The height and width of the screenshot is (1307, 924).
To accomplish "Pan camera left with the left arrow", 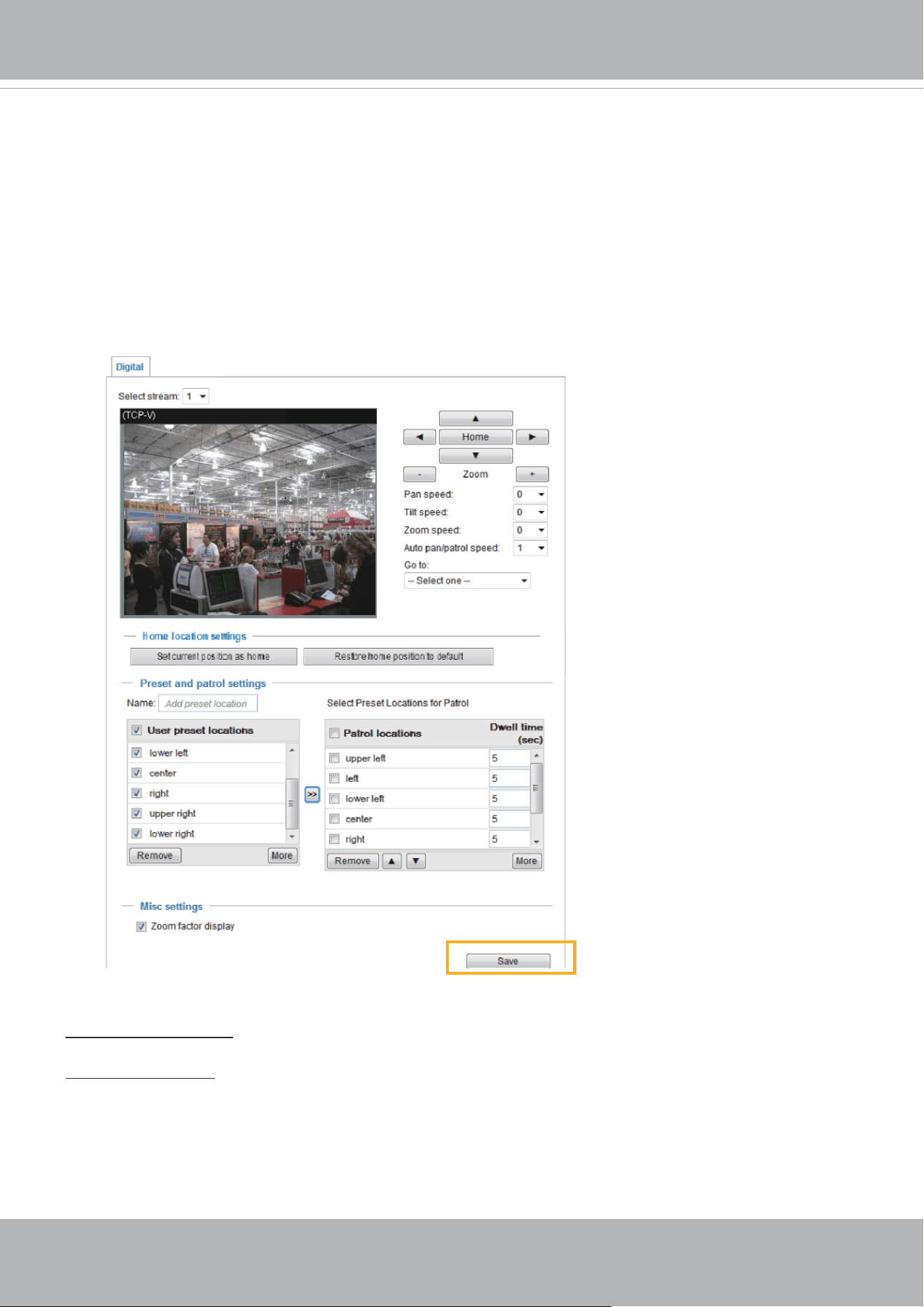I will 419,437.
